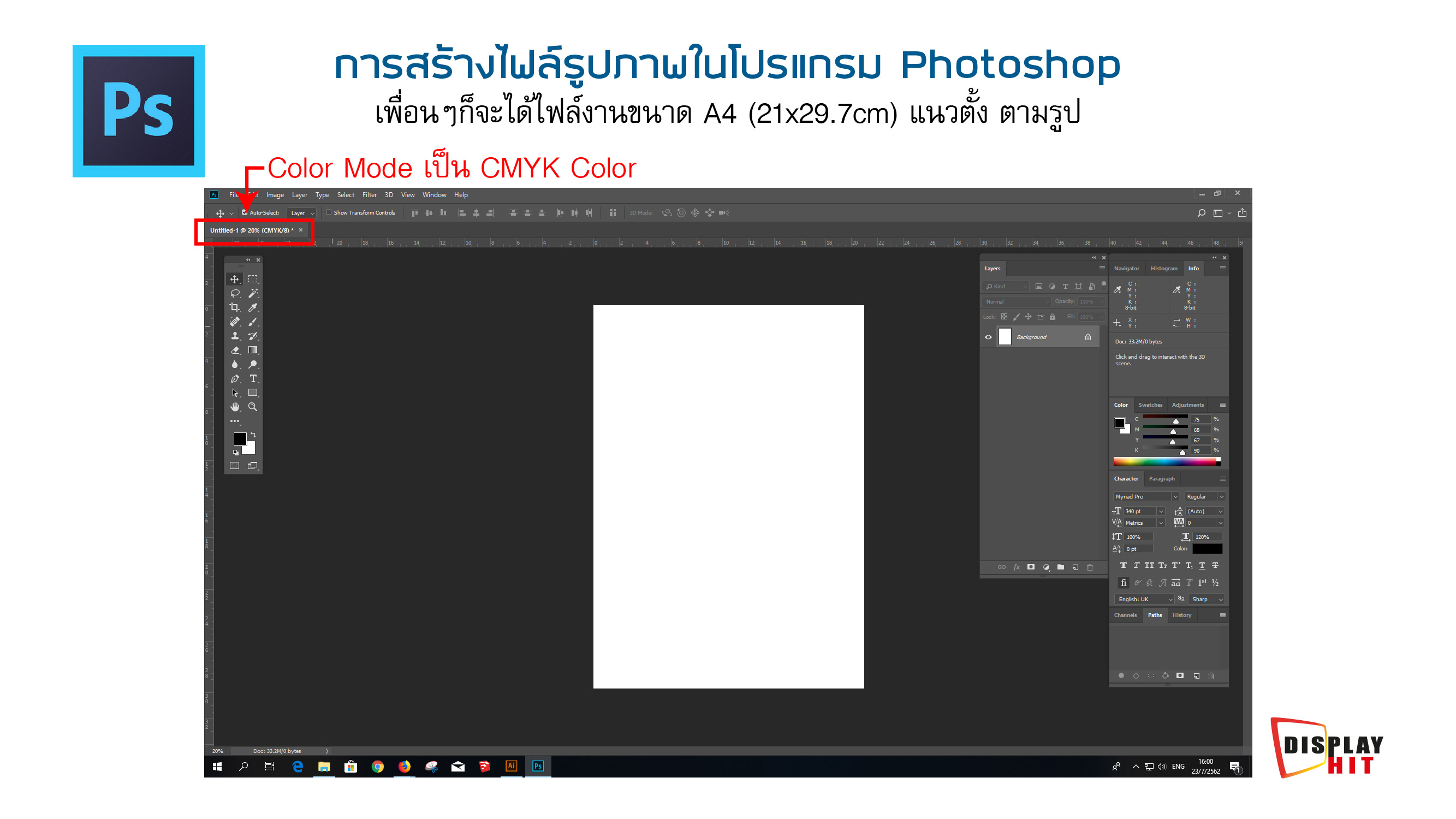
Task: Enable Show Transform Controls checkbox
Action: pyautogui.click(x=329, y=212)
